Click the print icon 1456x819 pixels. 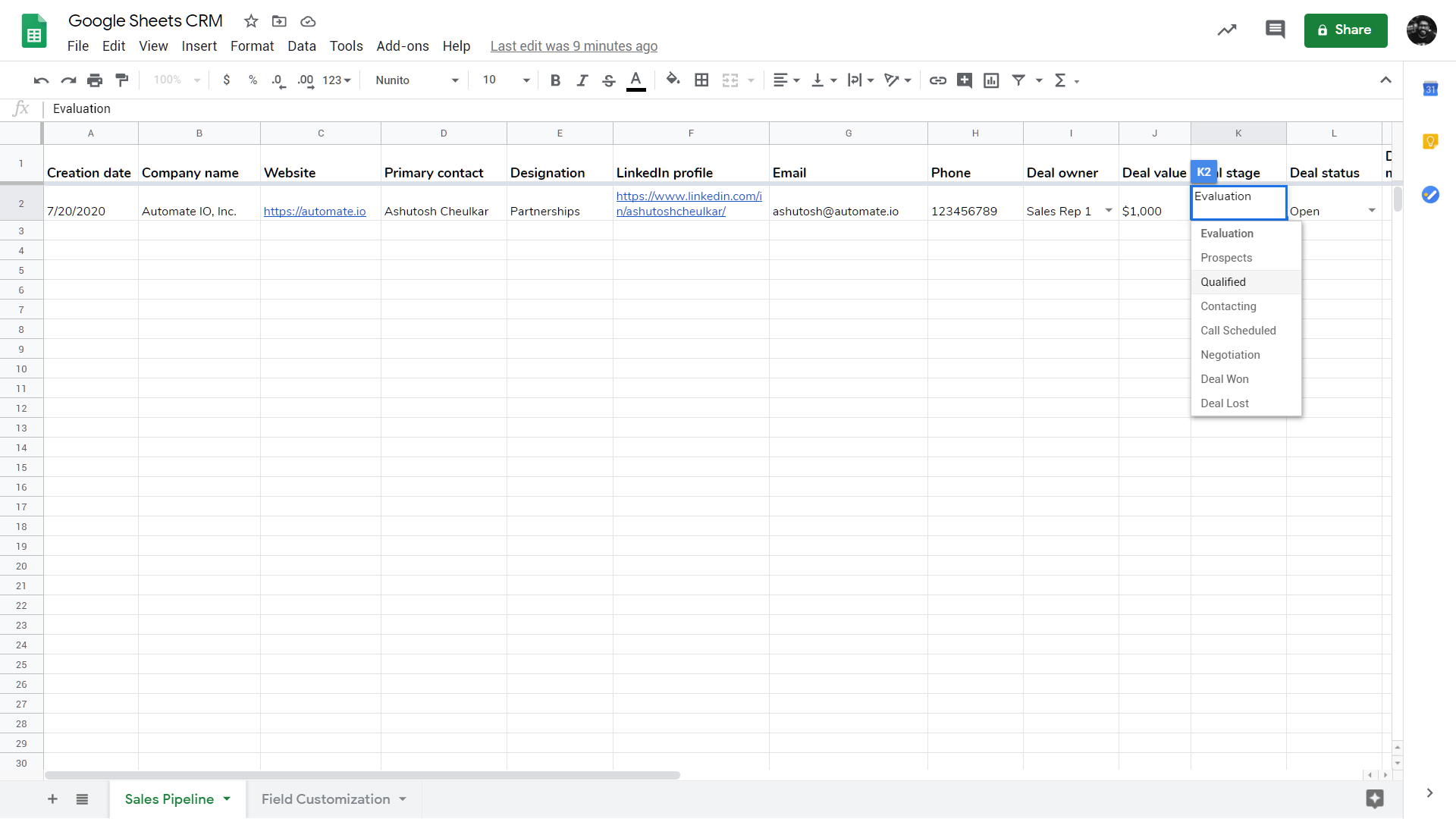click(x=95, y=80)
